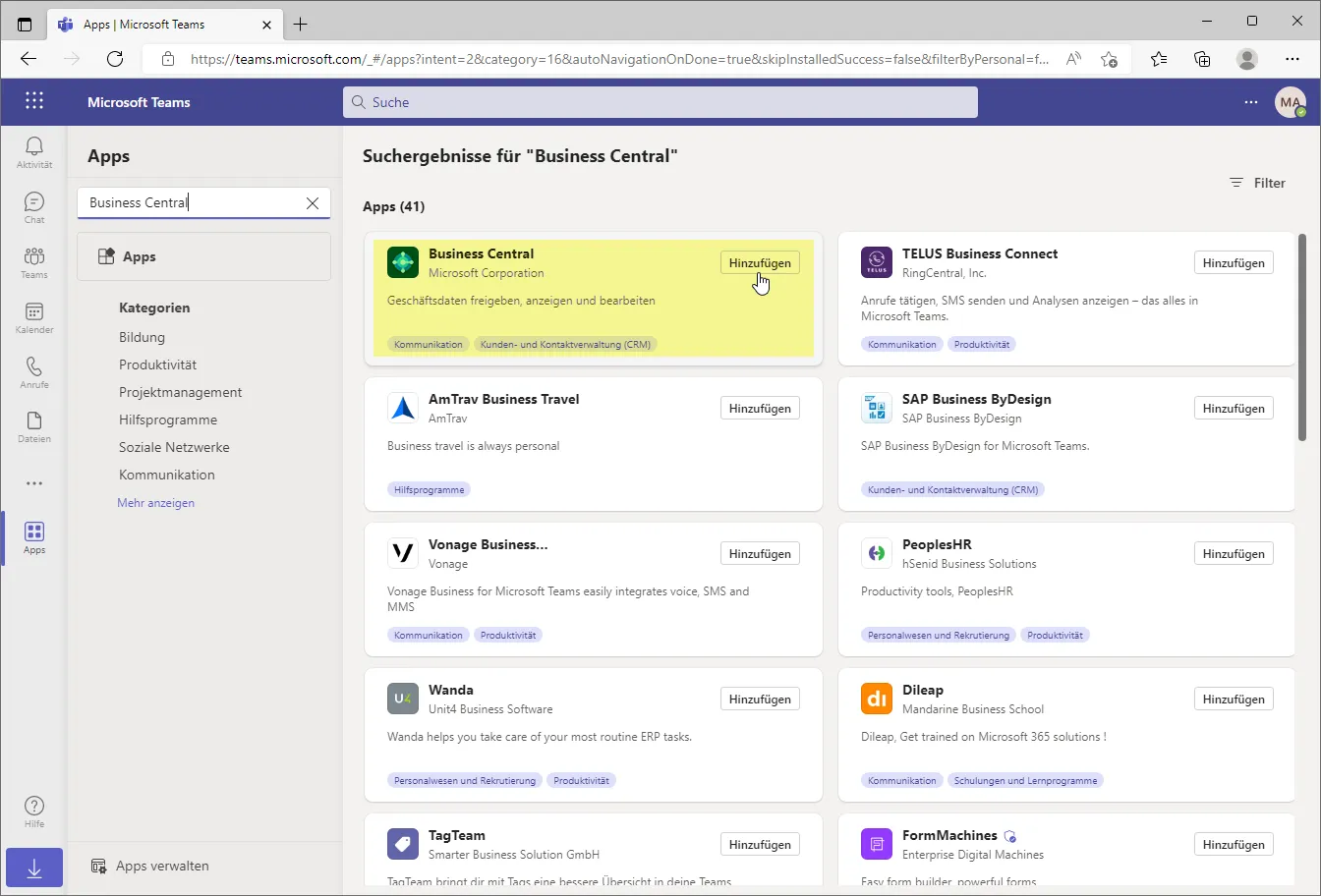The image size is (1321, 896).
Task: Click the SAP Business ByDesign logo
Action: coord(877,408)
